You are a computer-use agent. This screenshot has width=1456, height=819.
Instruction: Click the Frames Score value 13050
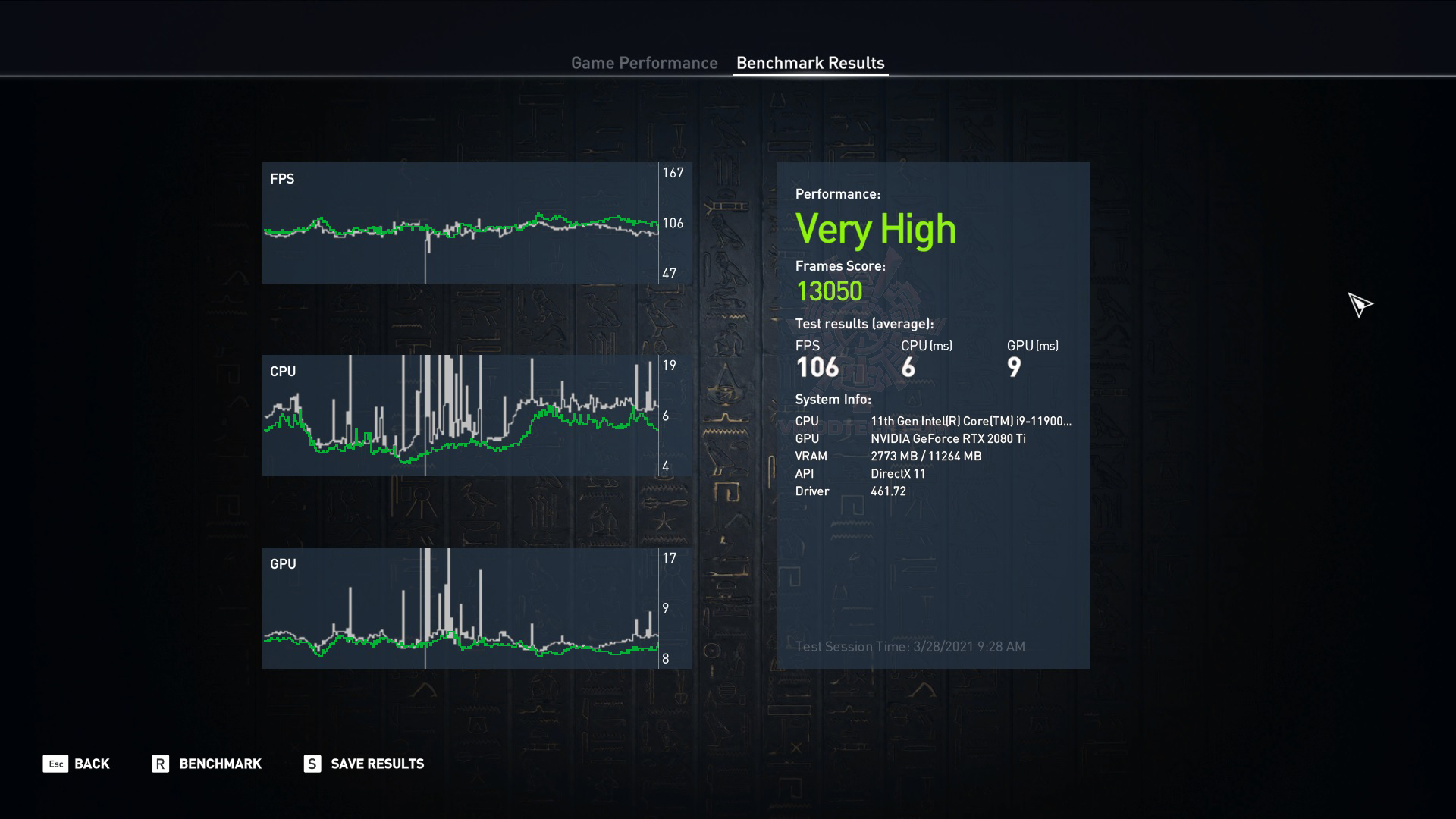click(x=829, y=291)
